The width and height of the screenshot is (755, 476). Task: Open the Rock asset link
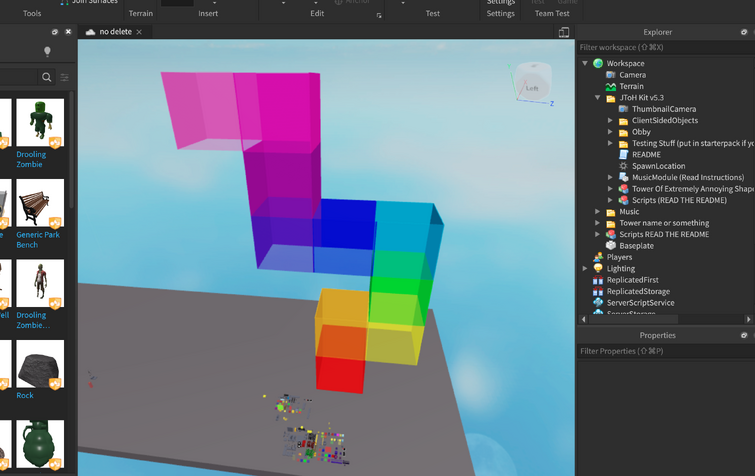[x=25, y=395]
